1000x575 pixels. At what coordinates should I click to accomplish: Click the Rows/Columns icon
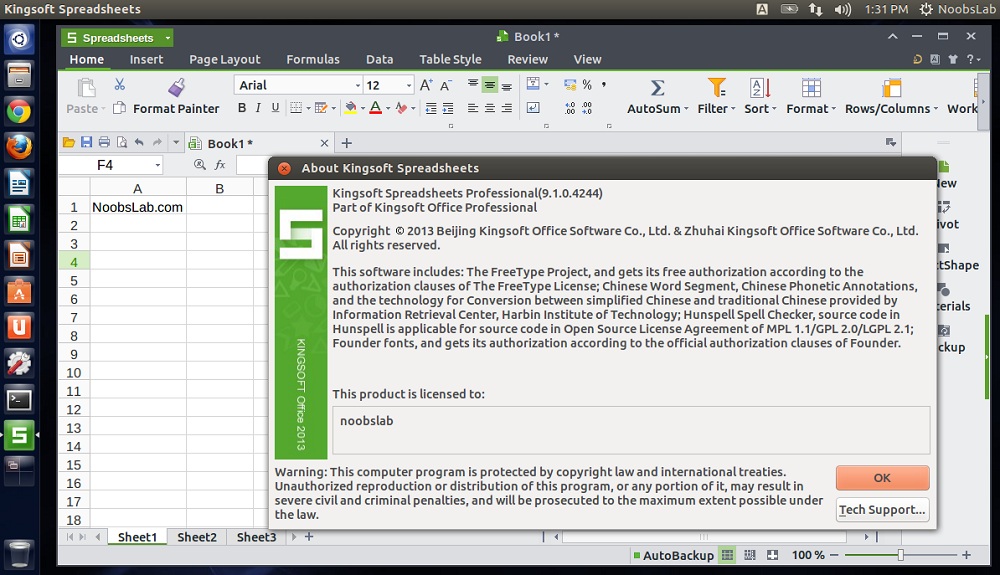pyautogui.click(x=892, y=87)
